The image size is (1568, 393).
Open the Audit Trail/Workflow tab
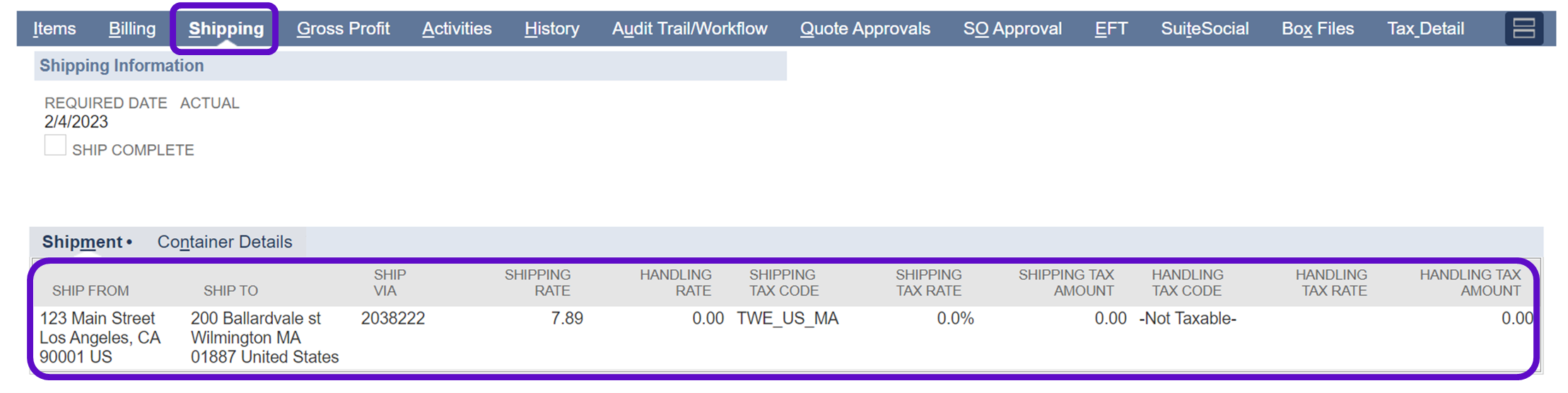pos(689,29)
